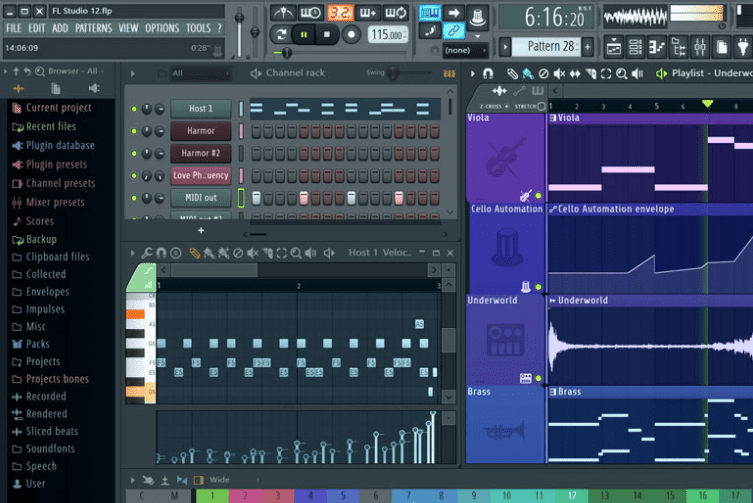The height and width of the screenshot is (503, 753).
Task: Toggle the piano roll snap magnet icon
Action: coord(161,253)
